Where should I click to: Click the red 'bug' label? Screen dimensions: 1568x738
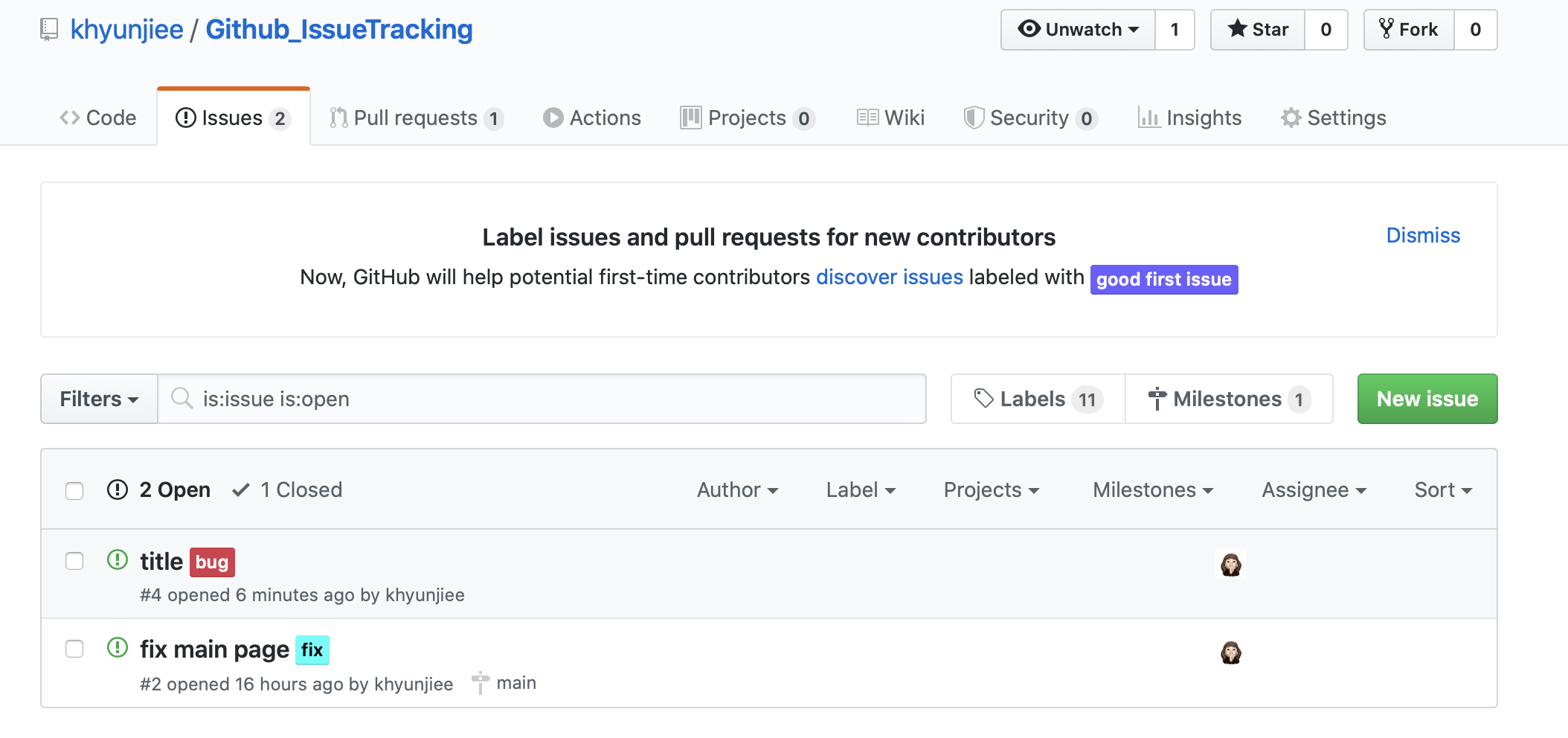coord(212,562)
